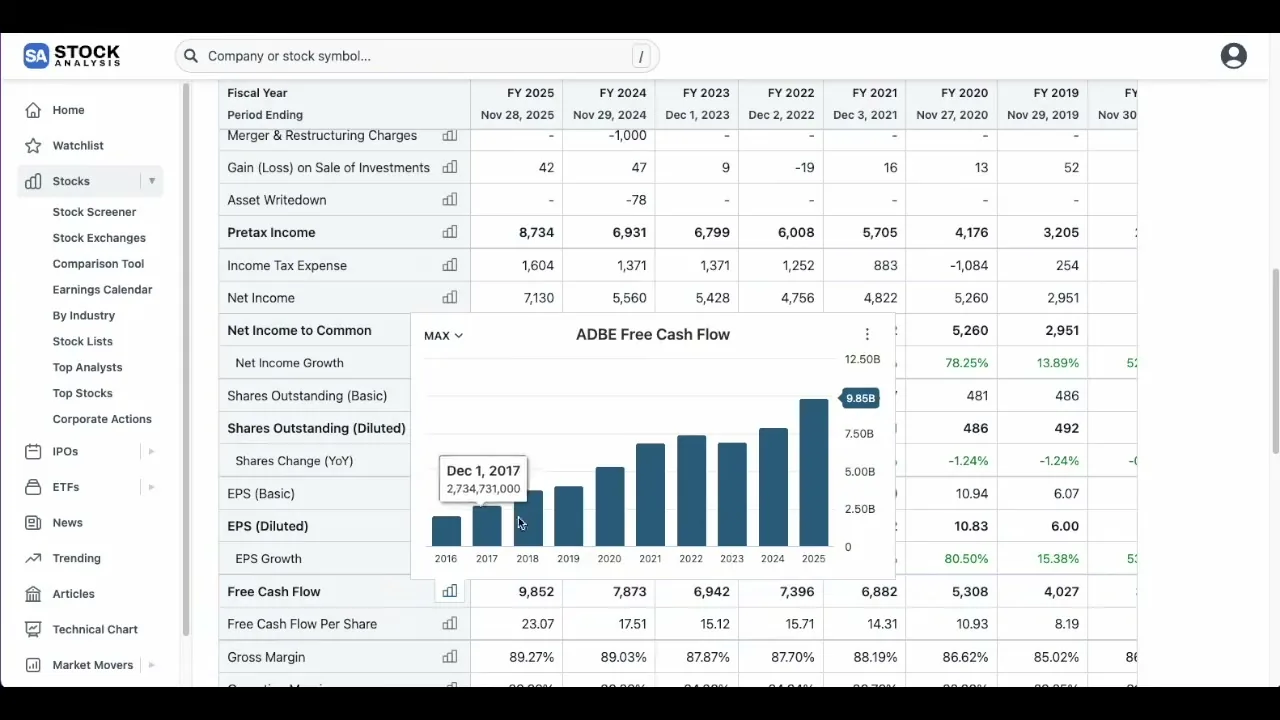
Task: Show chart for Asset Writedown row
Action: pyautogui.click(x=450, y=200)
